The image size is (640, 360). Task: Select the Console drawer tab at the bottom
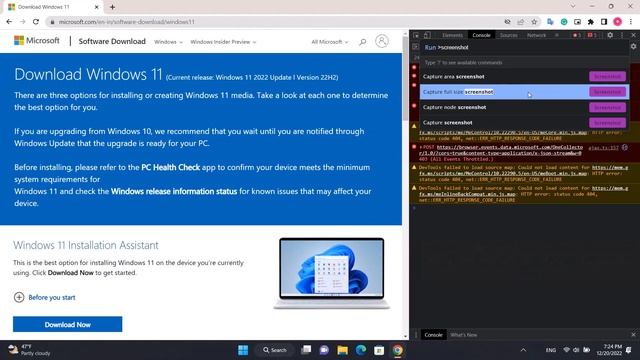tap(433, 335)
